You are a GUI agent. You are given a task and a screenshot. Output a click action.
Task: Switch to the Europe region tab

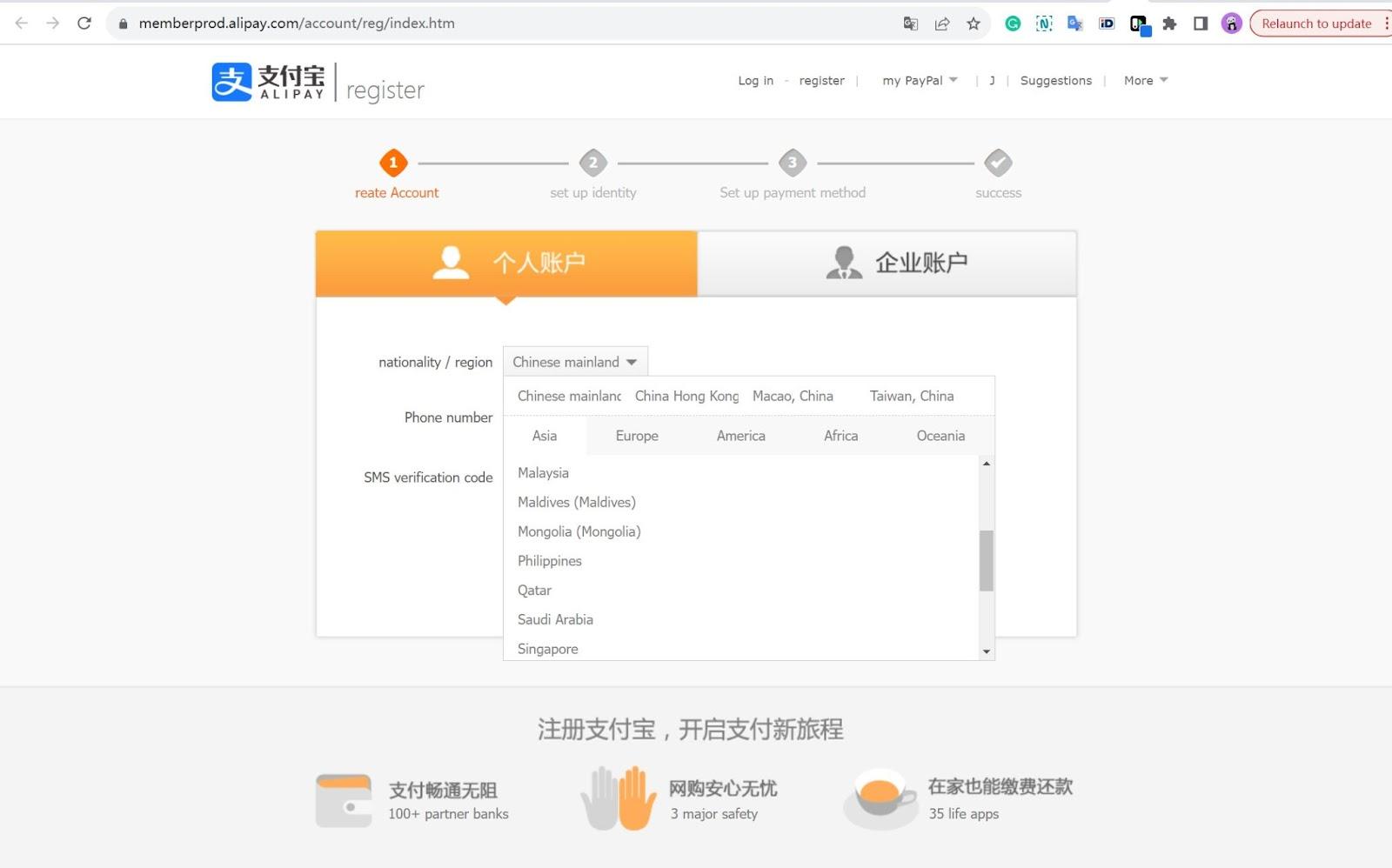coord(637,436)
